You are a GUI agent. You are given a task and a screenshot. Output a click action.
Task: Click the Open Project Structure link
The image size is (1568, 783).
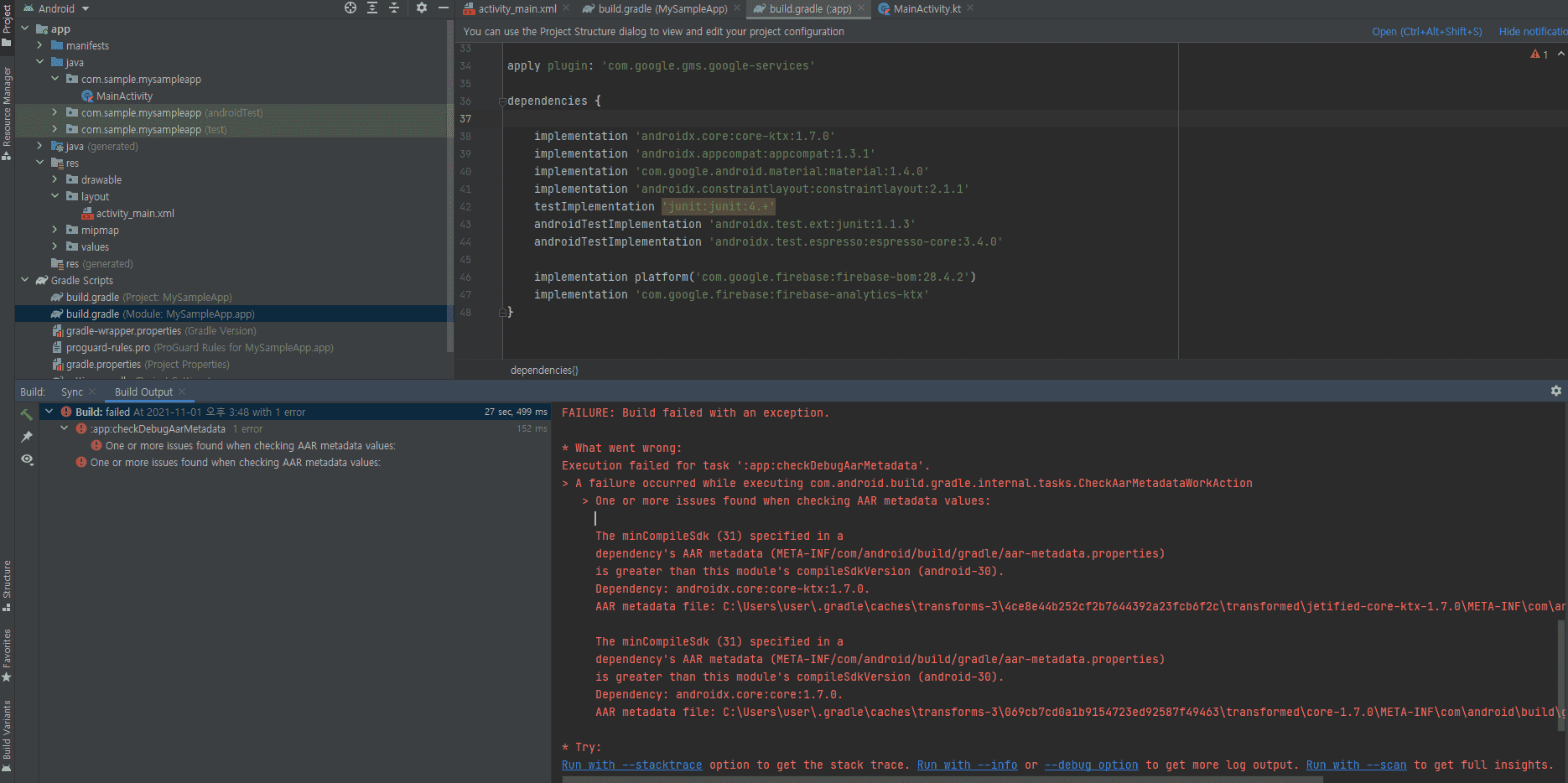click(1426, 32)
